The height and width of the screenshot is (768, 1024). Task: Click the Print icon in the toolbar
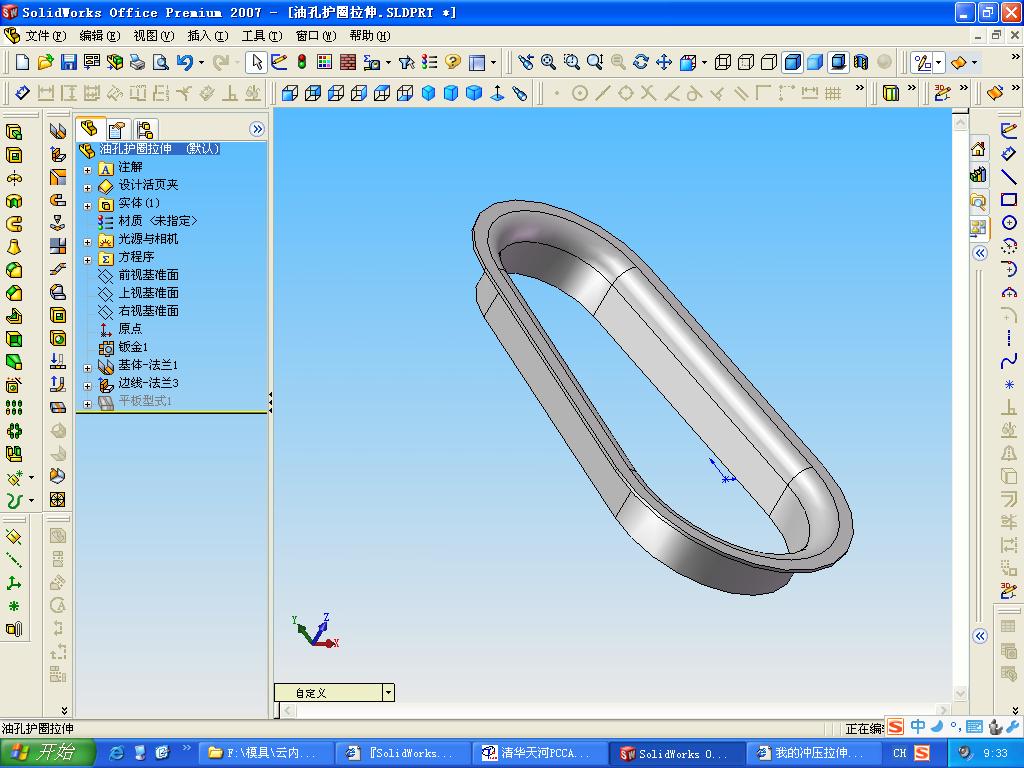click(137, 62)
